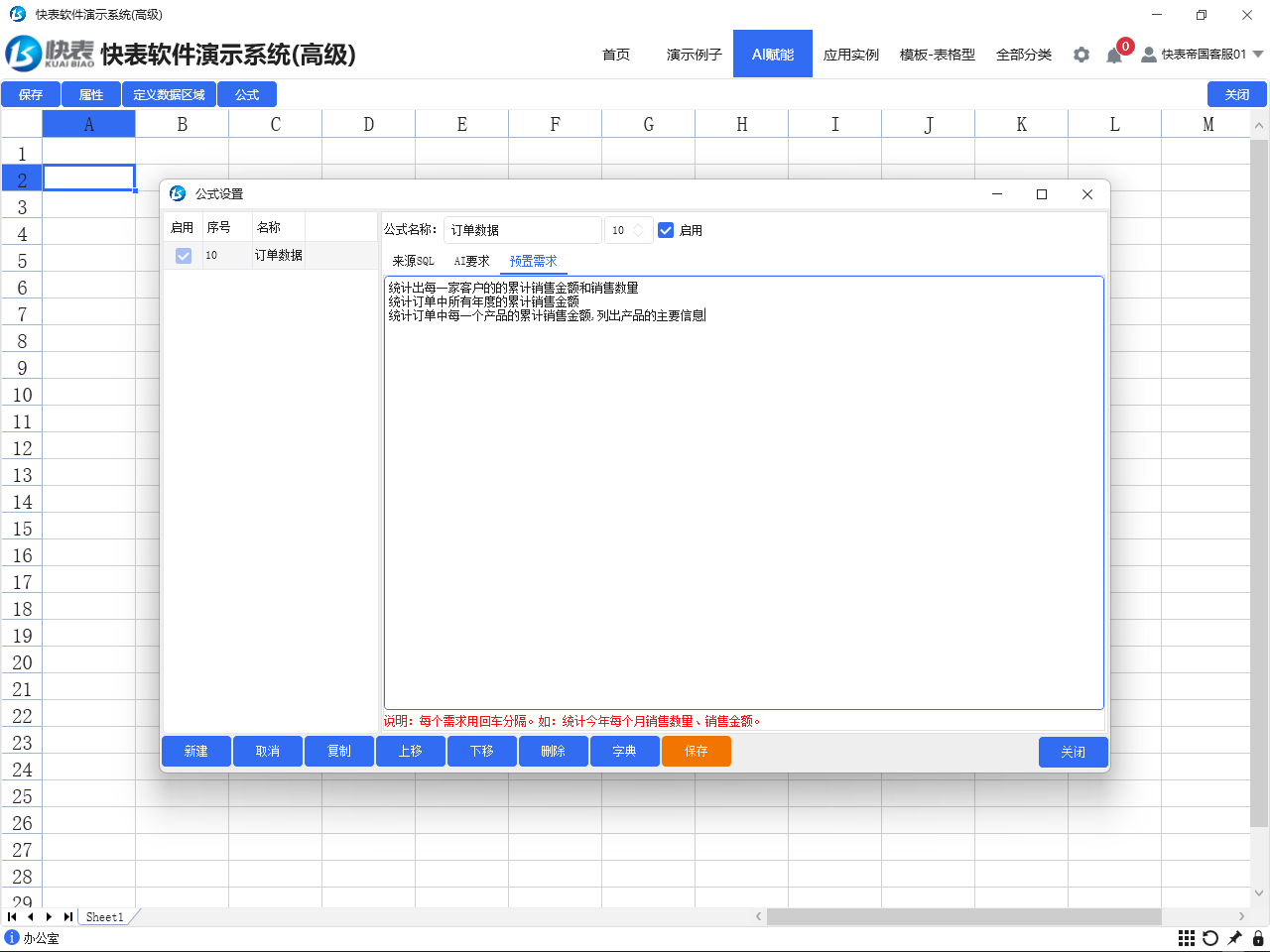Select the Sheet1 tab
1270x952 pixels.
pyautogui.click(x=105, y=917)
